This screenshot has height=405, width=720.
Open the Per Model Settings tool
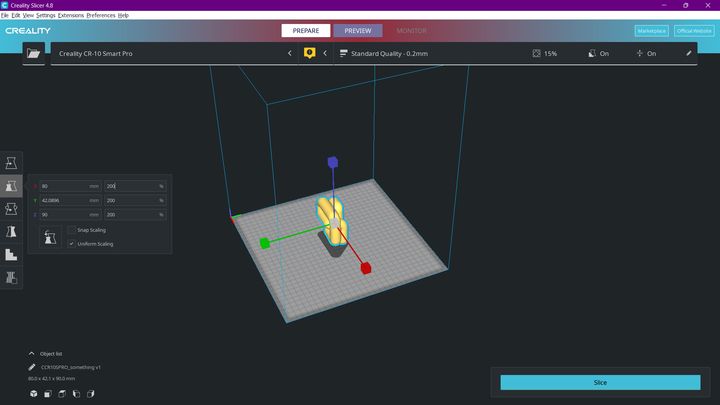11,254
